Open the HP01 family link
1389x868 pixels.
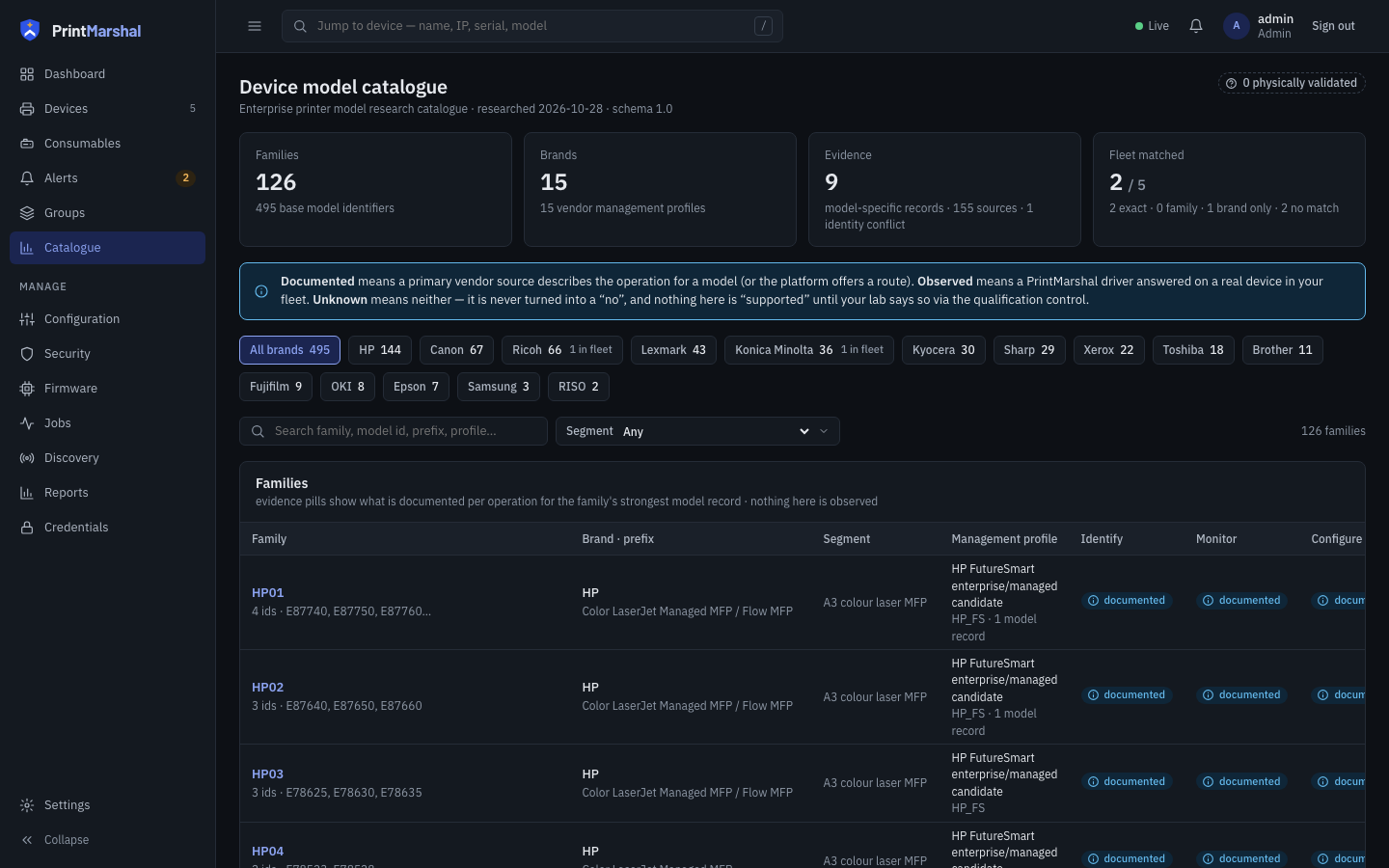(267, 593)
